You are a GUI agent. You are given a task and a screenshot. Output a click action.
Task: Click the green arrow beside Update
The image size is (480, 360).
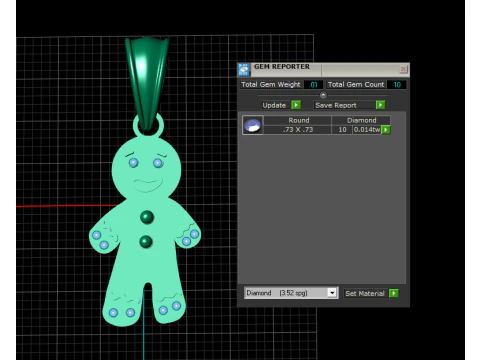(296, 105)
